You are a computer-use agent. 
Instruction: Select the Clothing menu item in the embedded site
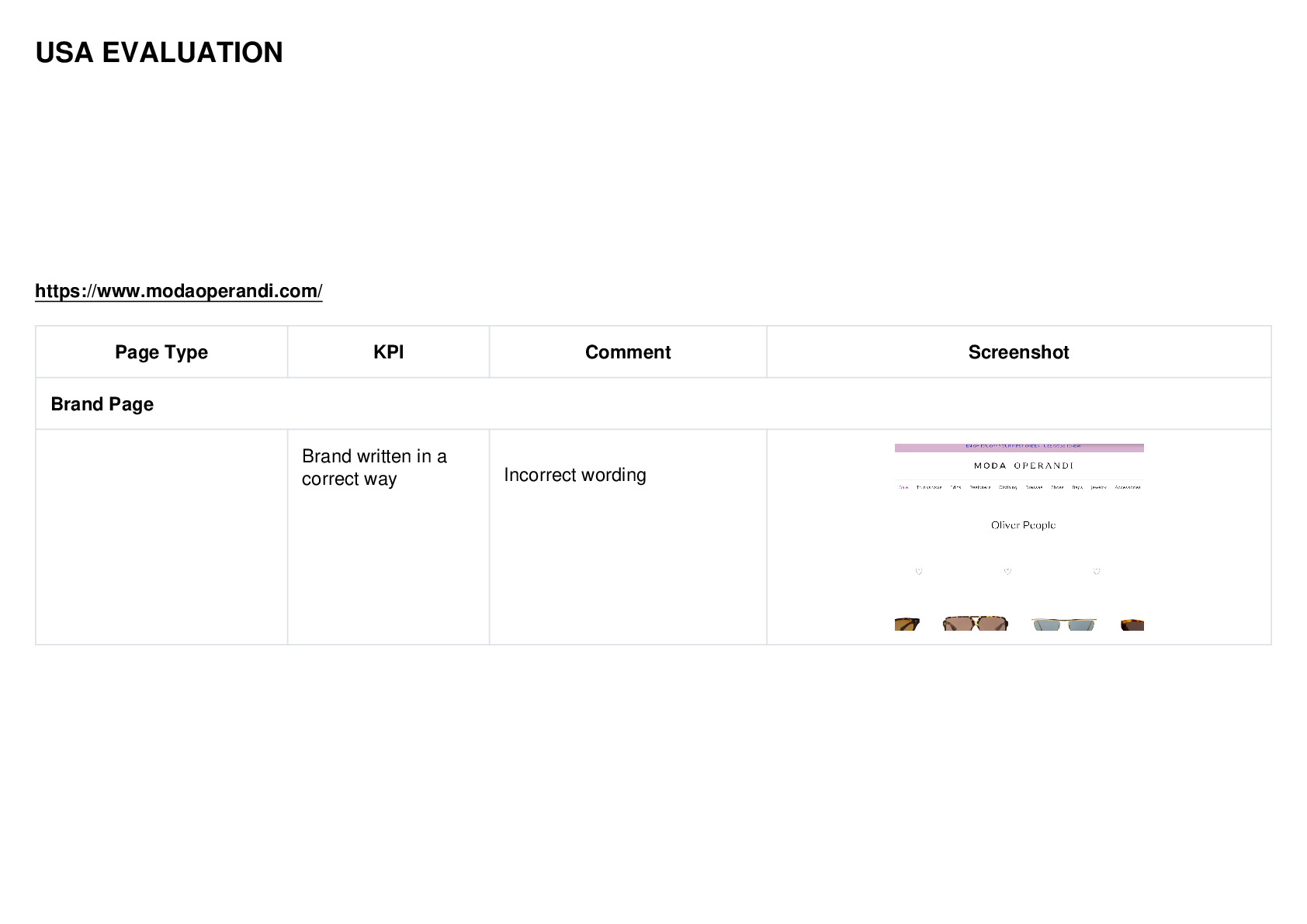click(x=1007, y=487)
